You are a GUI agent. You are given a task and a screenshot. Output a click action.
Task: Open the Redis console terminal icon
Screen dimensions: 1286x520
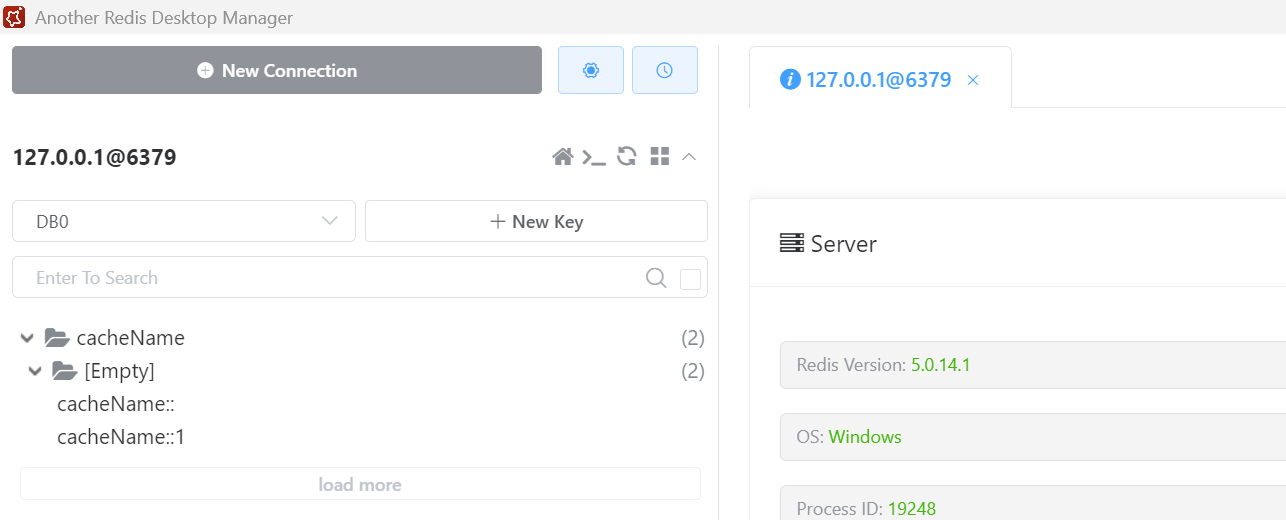tap(595, 156)
